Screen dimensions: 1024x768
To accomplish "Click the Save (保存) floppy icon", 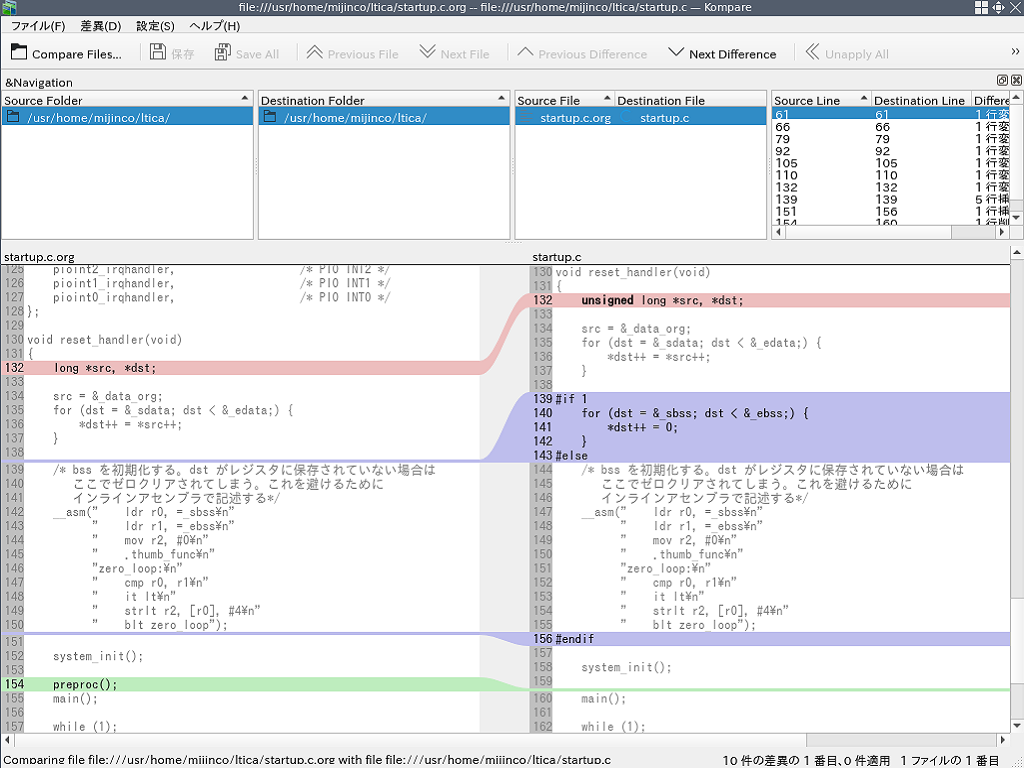I will tap(158, 52).
